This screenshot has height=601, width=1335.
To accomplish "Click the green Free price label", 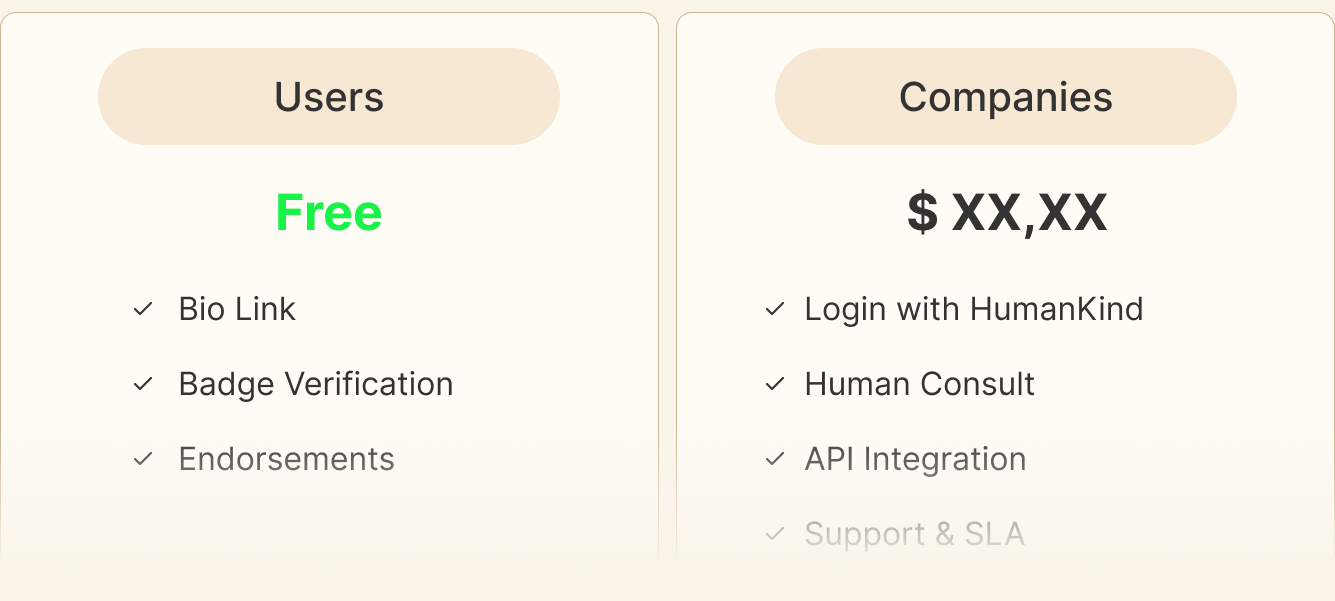I will point(329,213).
